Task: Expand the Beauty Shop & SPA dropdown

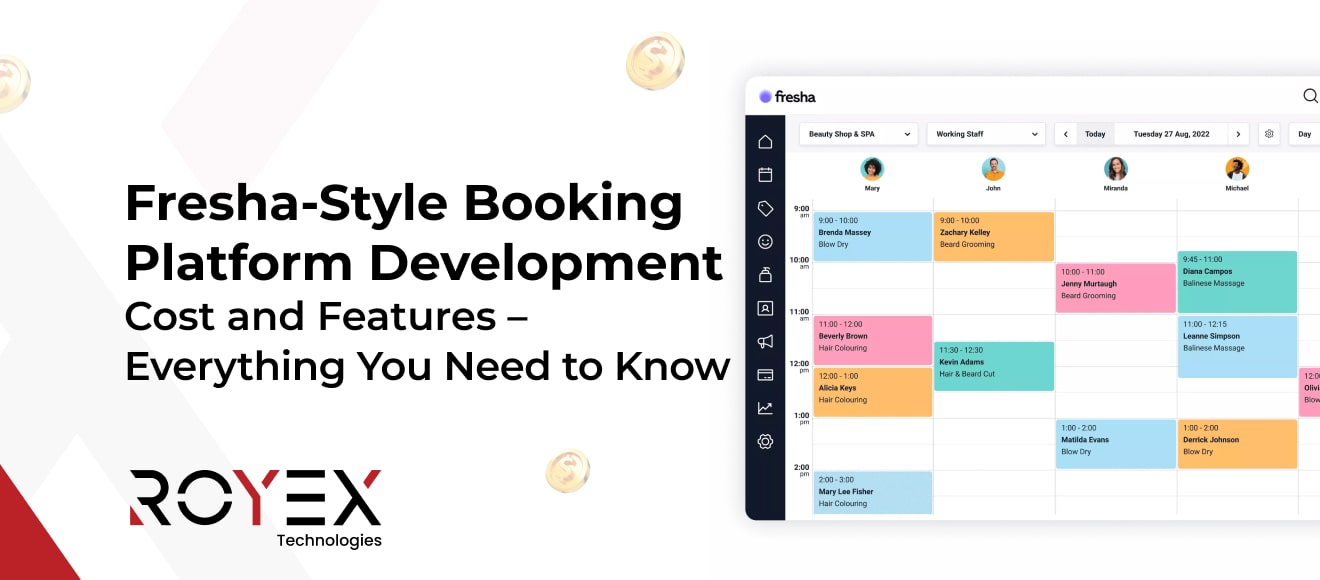Action: point(859,134)
